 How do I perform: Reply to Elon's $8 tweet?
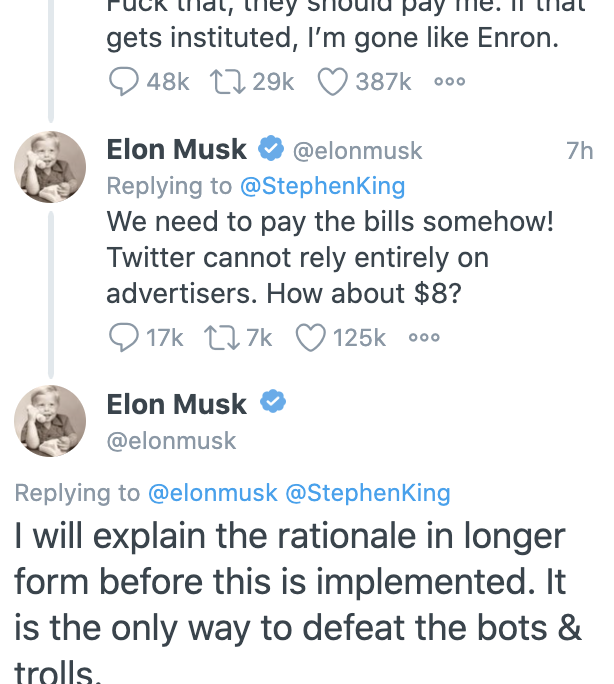pyautogui.click(x=123, y=338)
